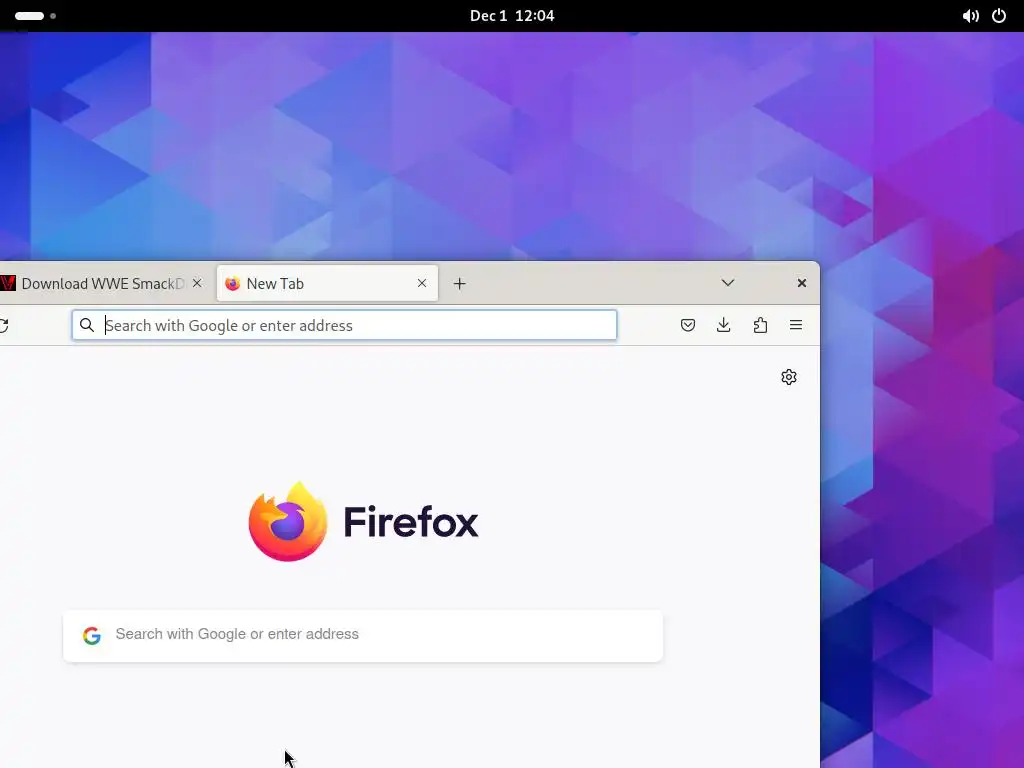Close the New Tab tab
The width and height of the screenshot is (1024, 768).
point(422,283)
